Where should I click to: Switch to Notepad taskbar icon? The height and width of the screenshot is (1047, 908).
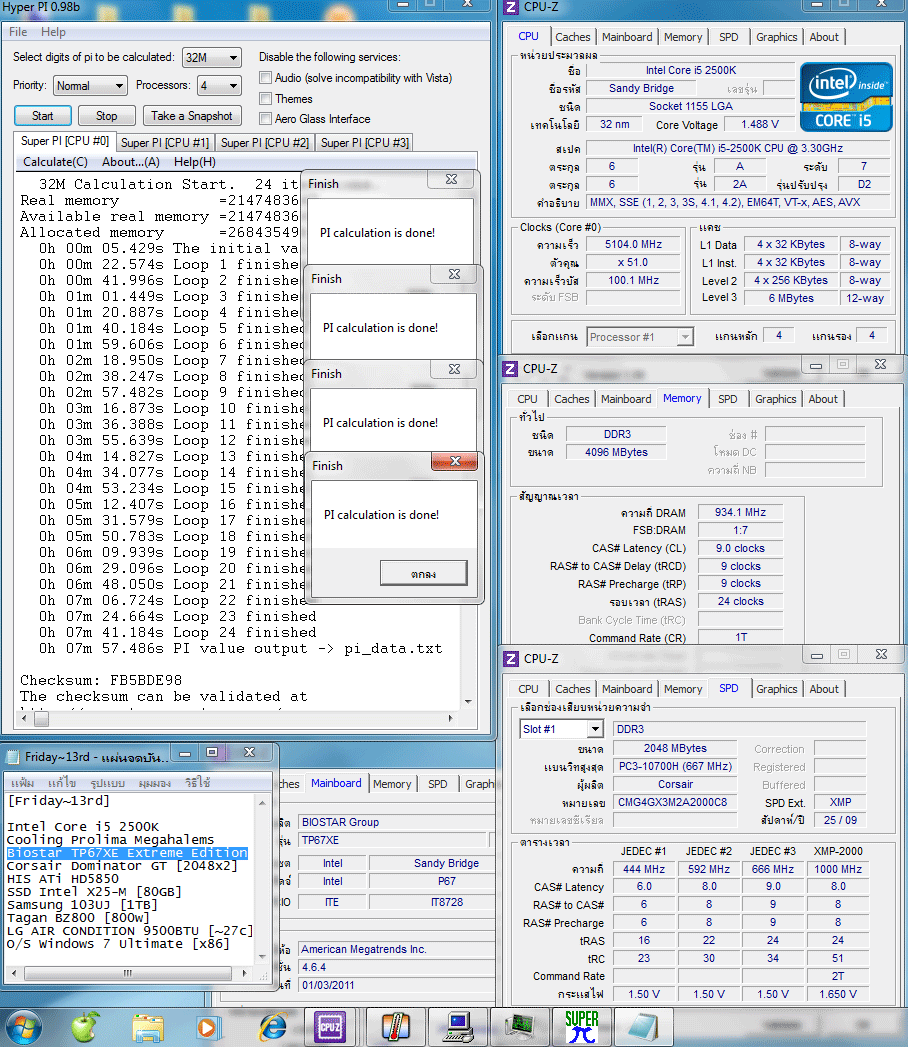click(x=643, y=1027)
